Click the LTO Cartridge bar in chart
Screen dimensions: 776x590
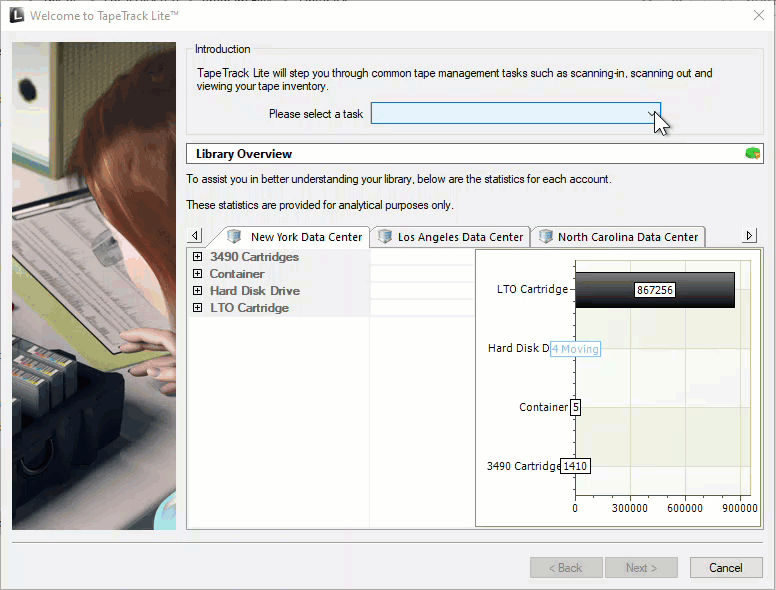pyautogui.click(x=655, y=290)
